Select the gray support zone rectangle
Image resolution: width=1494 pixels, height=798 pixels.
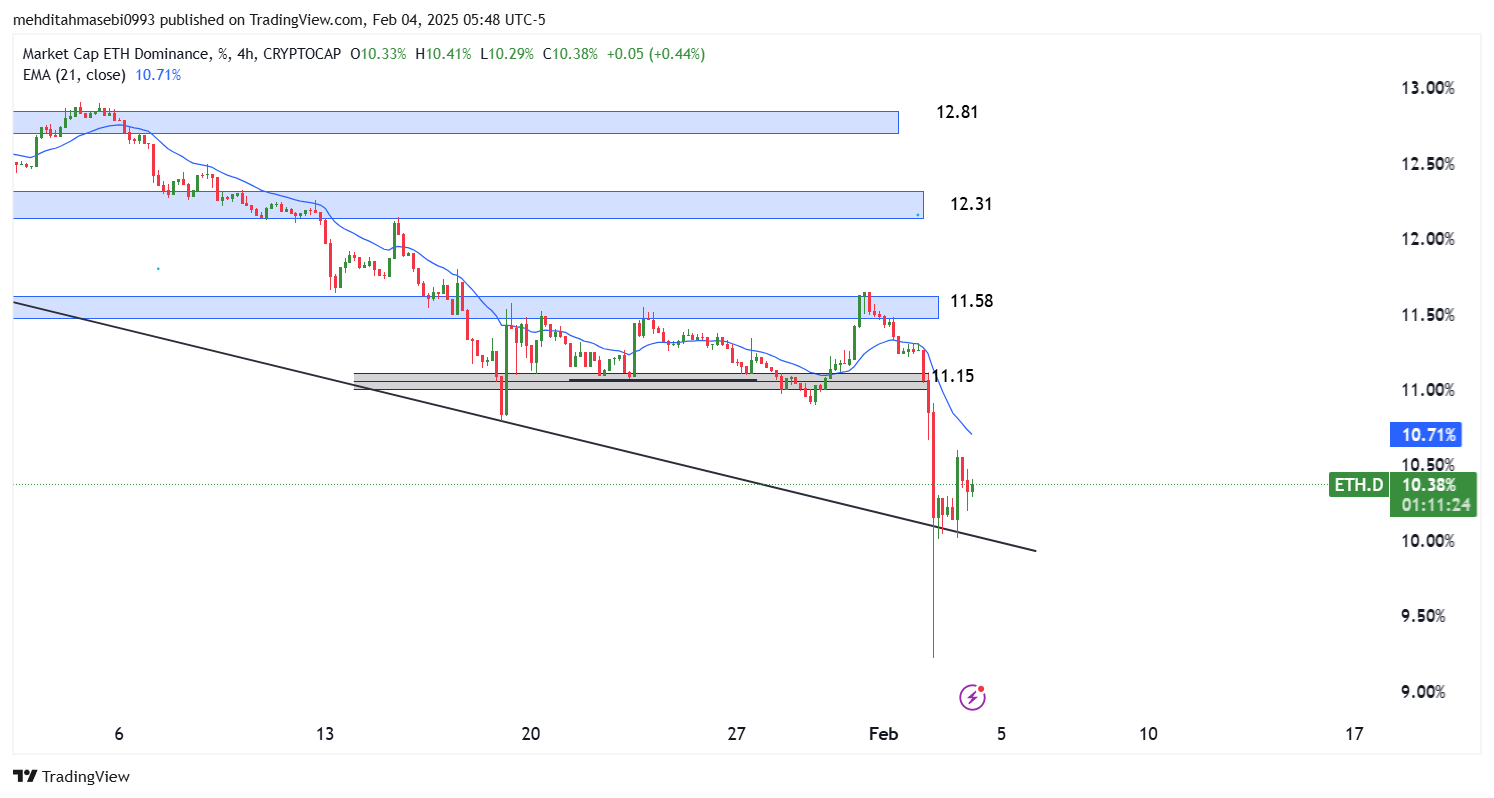pos(641,381)
